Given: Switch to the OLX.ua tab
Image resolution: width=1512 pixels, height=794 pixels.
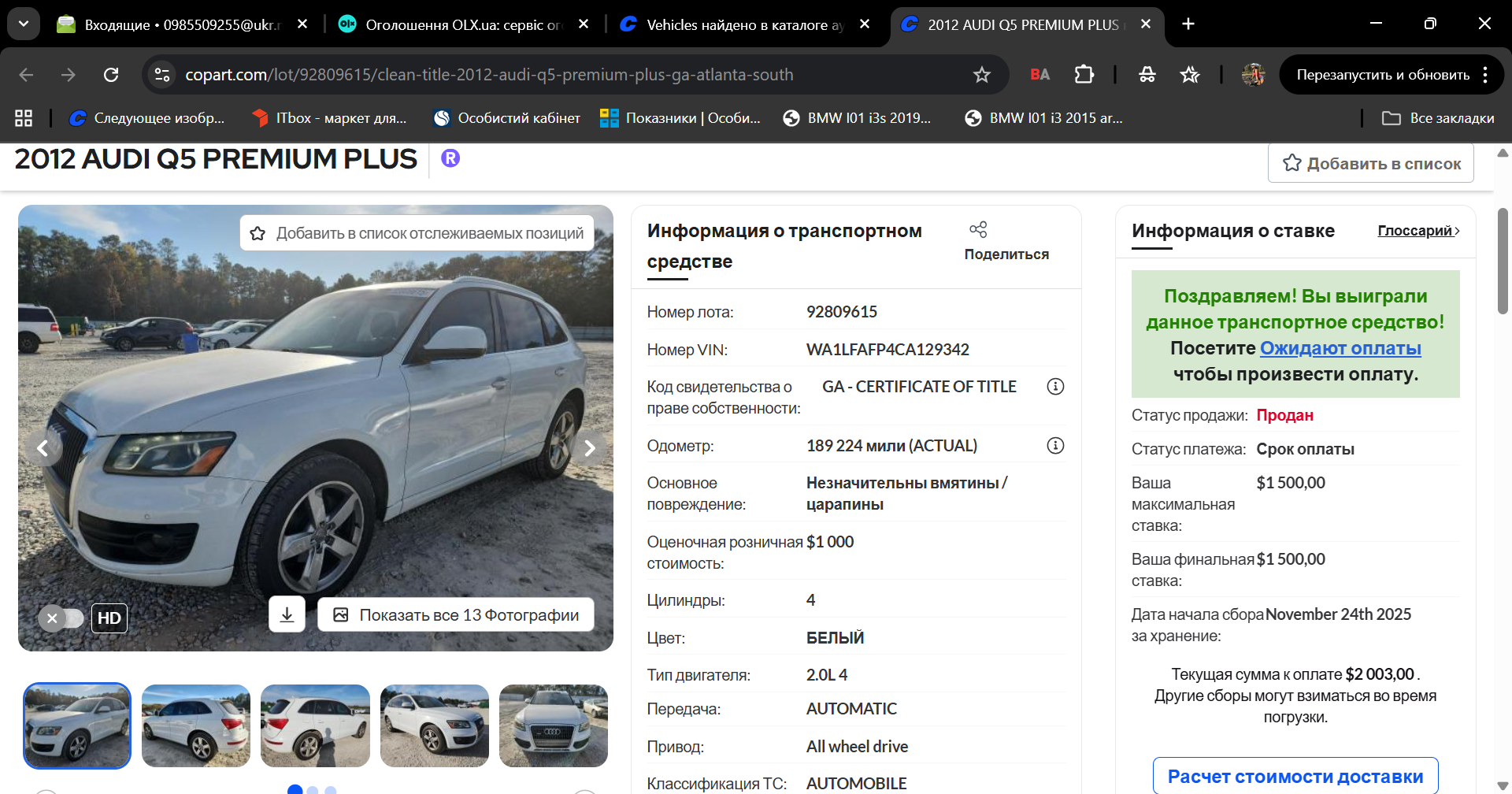Looking at the screenshot, I should [x=464, y=24].
